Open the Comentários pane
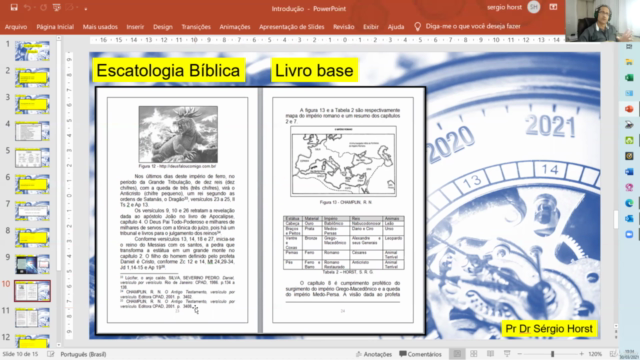Viewport: 640px width, 360px height. [420, 354]
